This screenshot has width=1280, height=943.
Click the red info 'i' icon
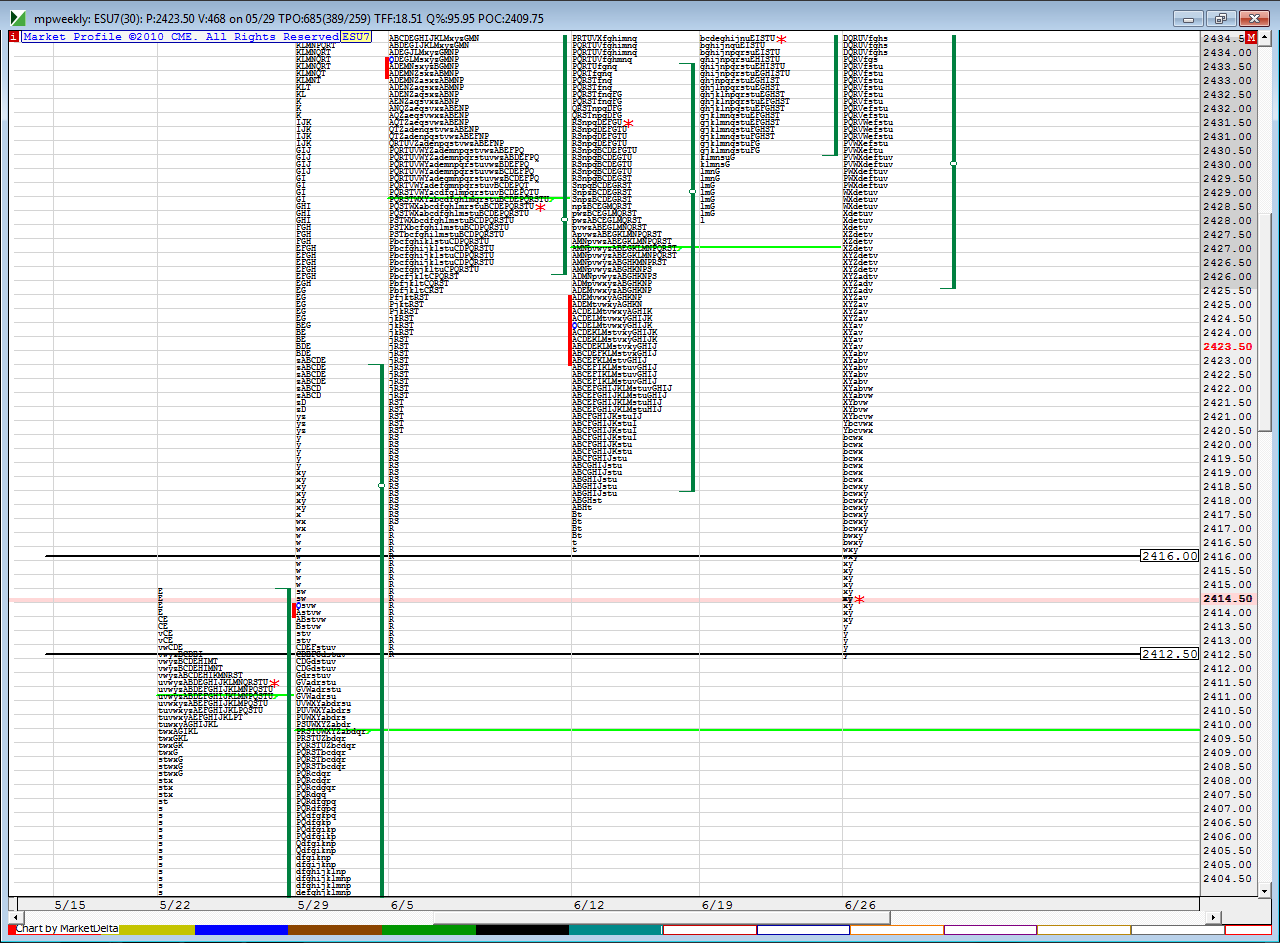(x=13, y=37)
